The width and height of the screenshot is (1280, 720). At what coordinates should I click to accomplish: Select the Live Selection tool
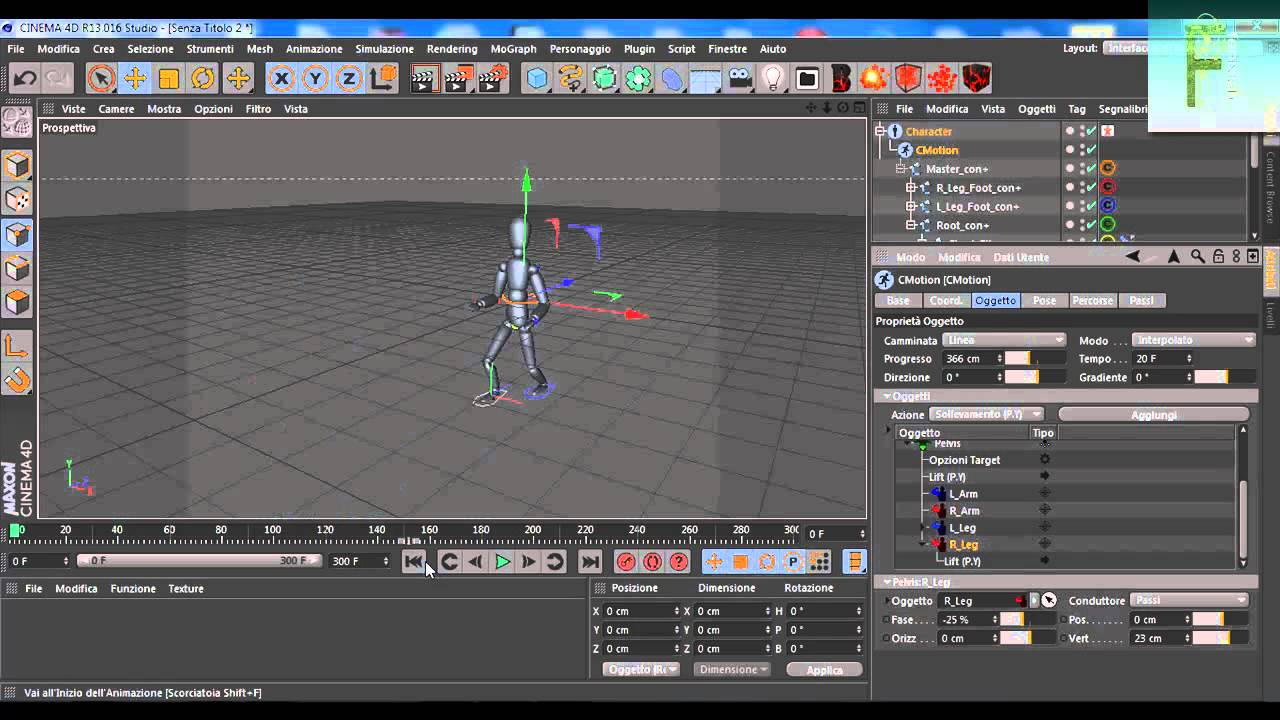tap(101, 78)
